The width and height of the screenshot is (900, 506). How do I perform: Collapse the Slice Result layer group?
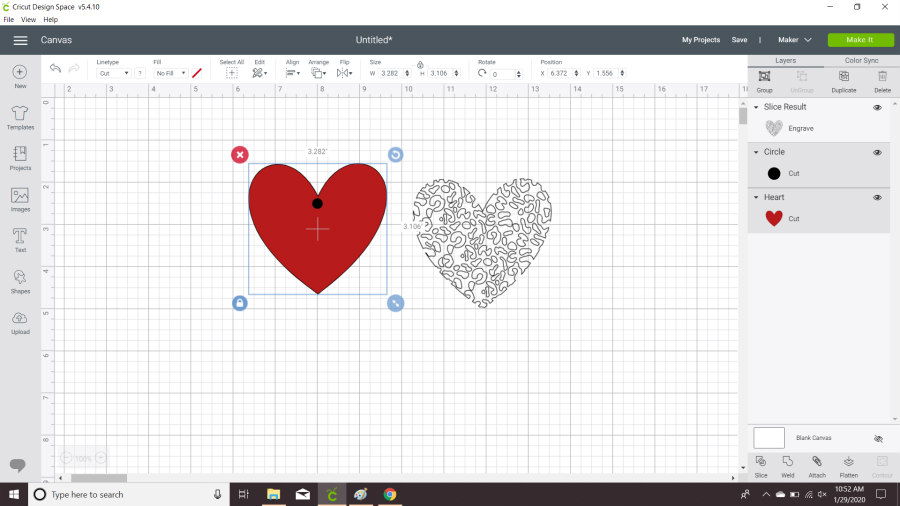tap(757, 107)
